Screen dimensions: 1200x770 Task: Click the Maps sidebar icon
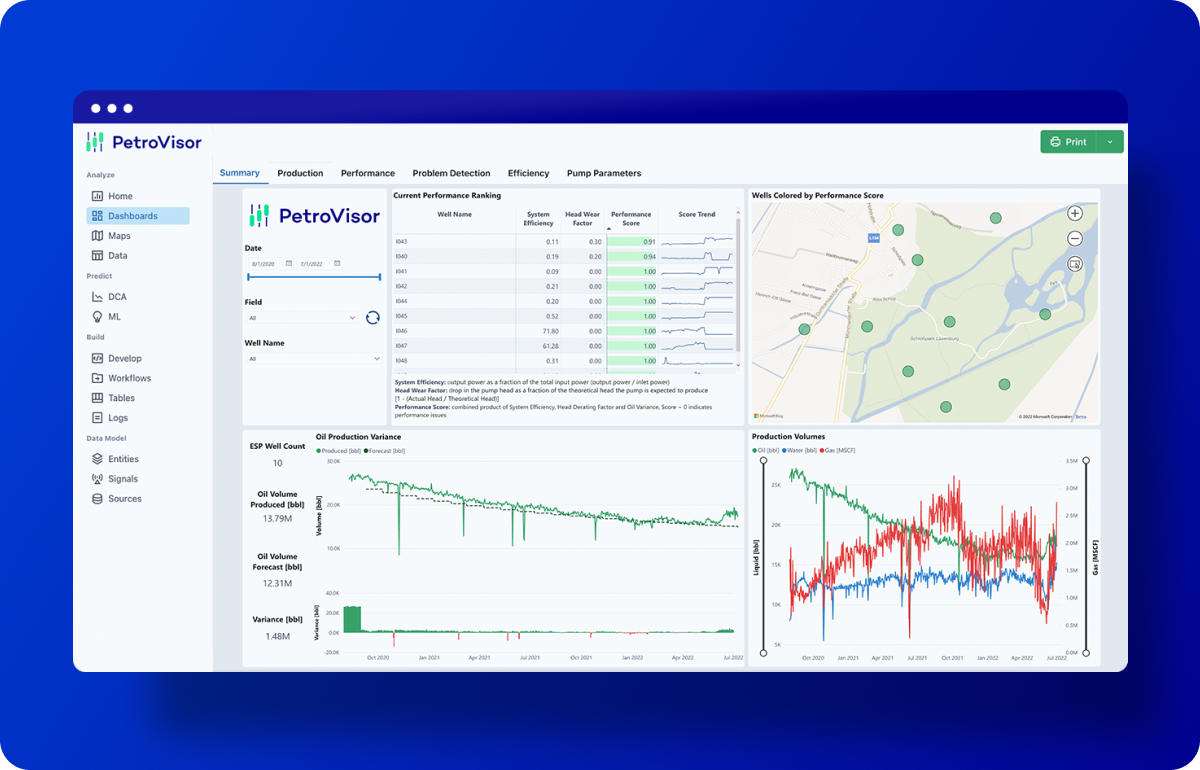(x=97, y=236)
